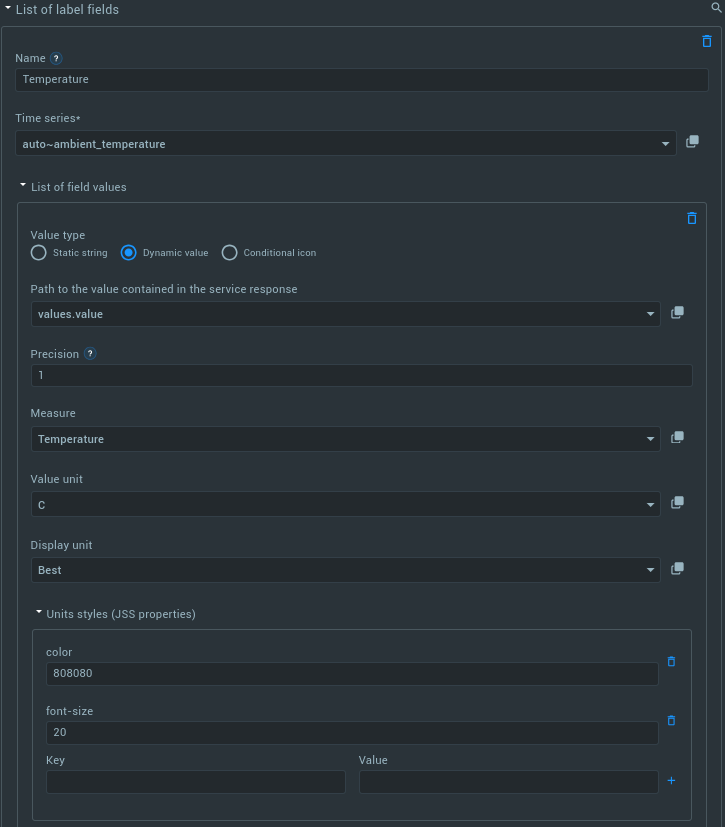Delete the Temperature label field using the trash icon
725x827 pixels.
pos(707,41)
